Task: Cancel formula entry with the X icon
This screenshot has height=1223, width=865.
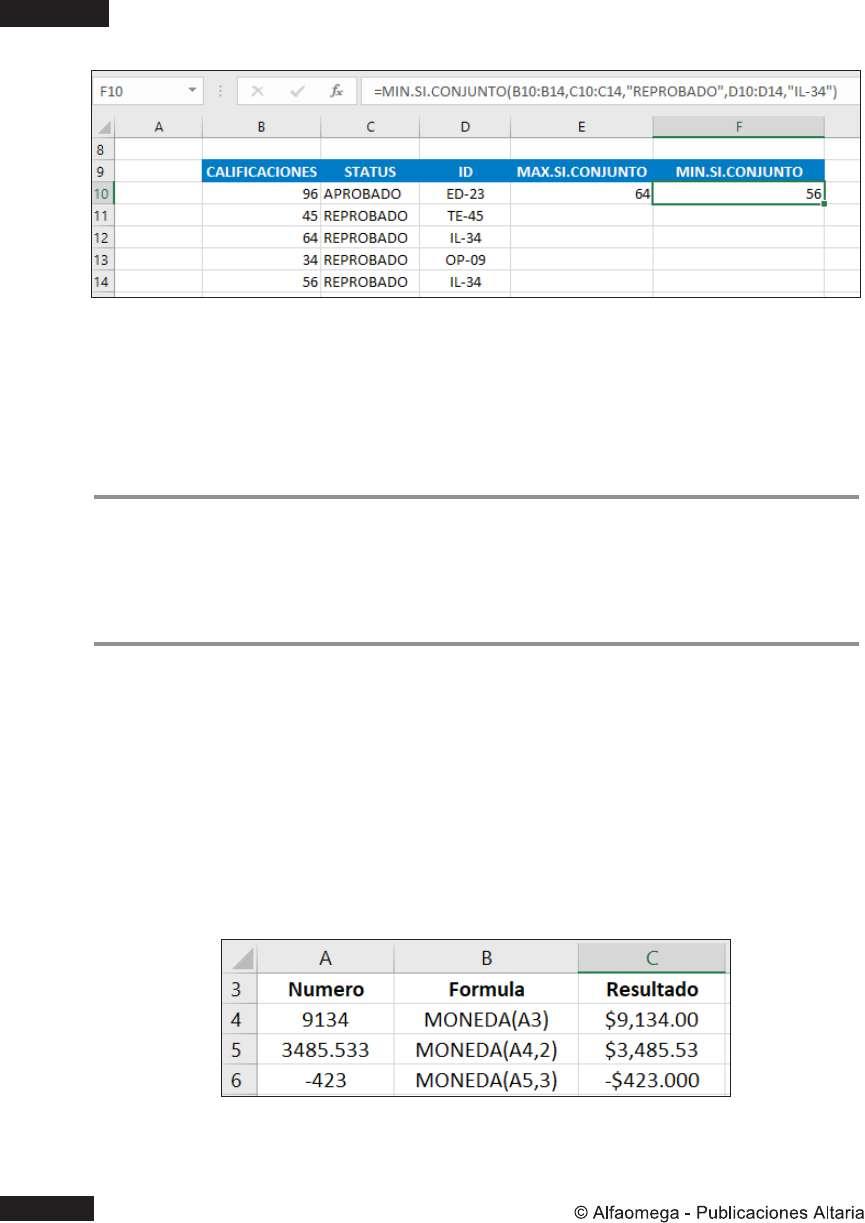Action: [x=258, y=91]
